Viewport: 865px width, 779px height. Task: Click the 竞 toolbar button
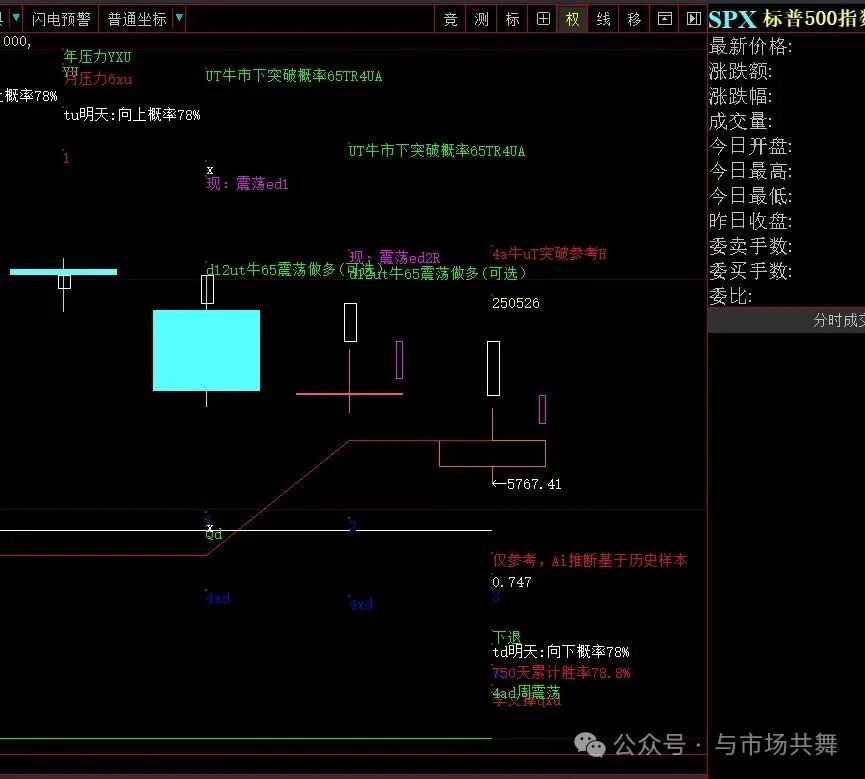(451, 19)
